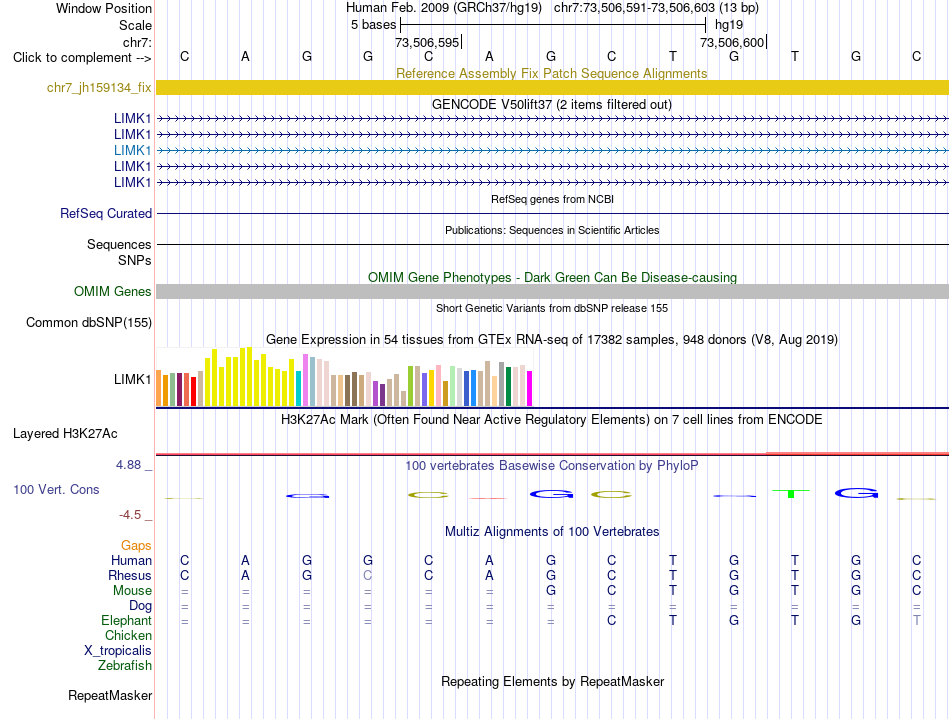The width and height of the screenshot is (950, 719).
Task: Click the gray OMIM Genes item bar
Action: 552,291
